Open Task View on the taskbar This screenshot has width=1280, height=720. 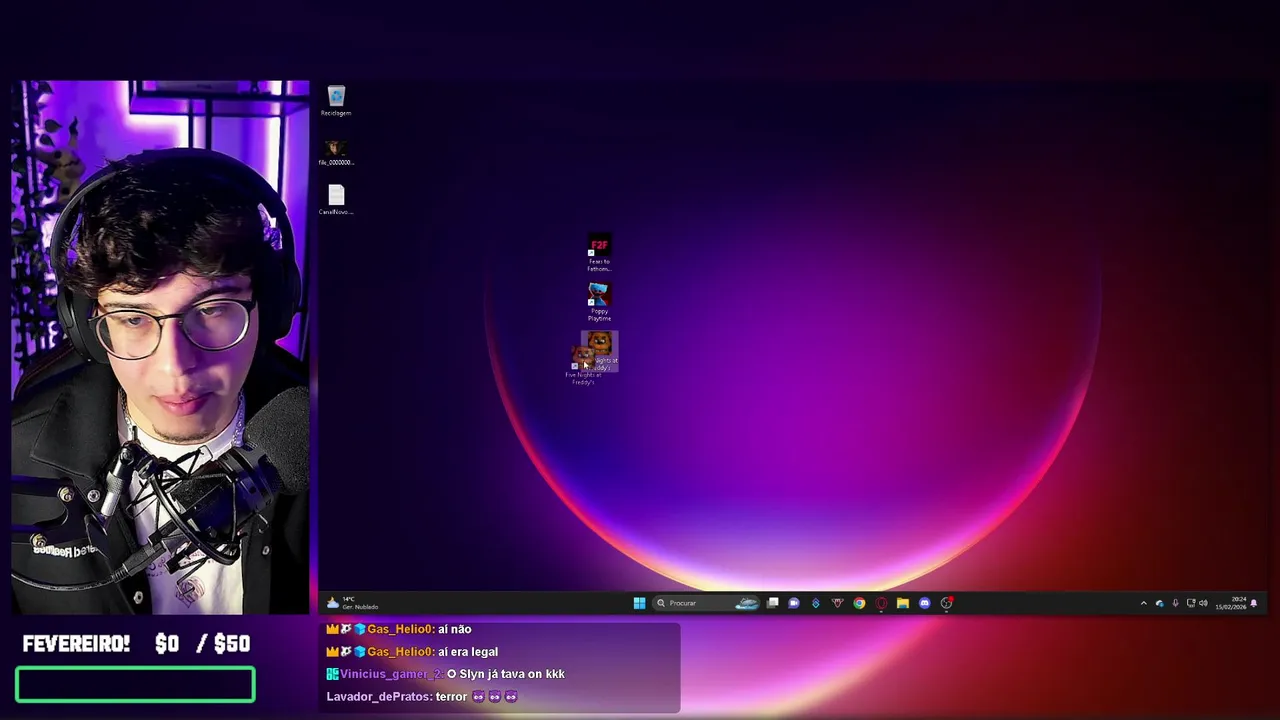773,603
